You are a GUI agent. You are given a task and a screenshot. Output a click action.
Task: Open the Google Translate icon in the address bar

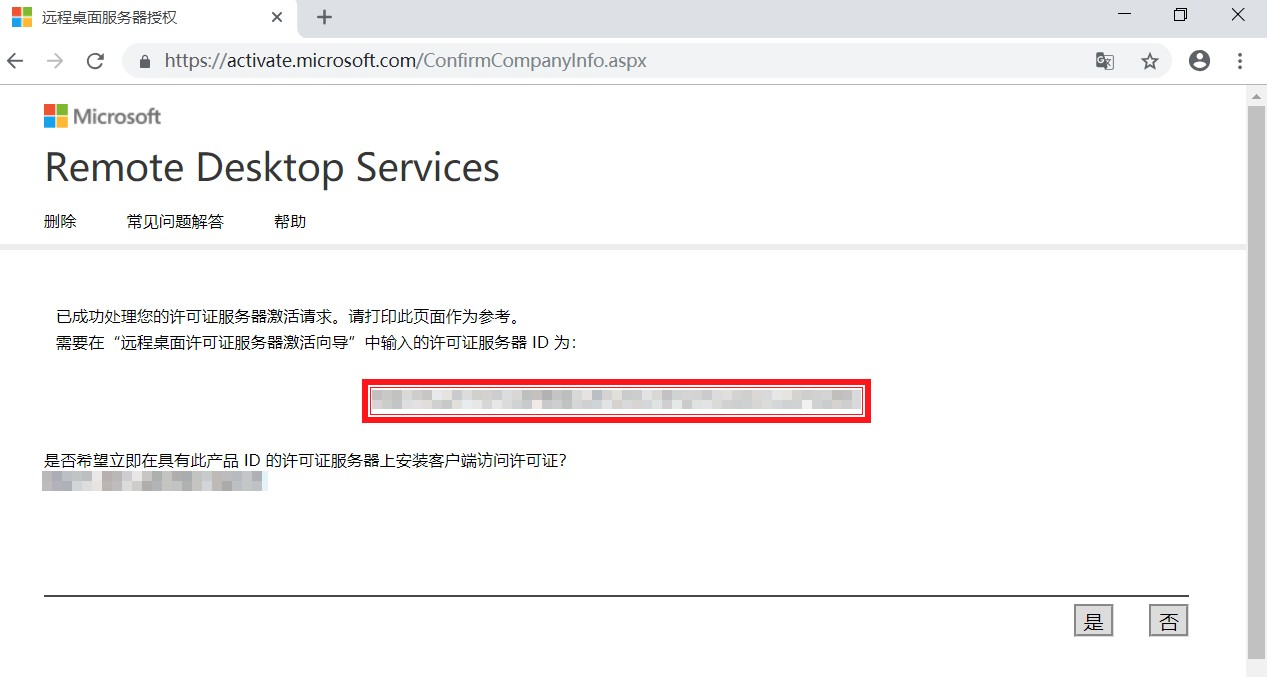(x=1104, y=61)
